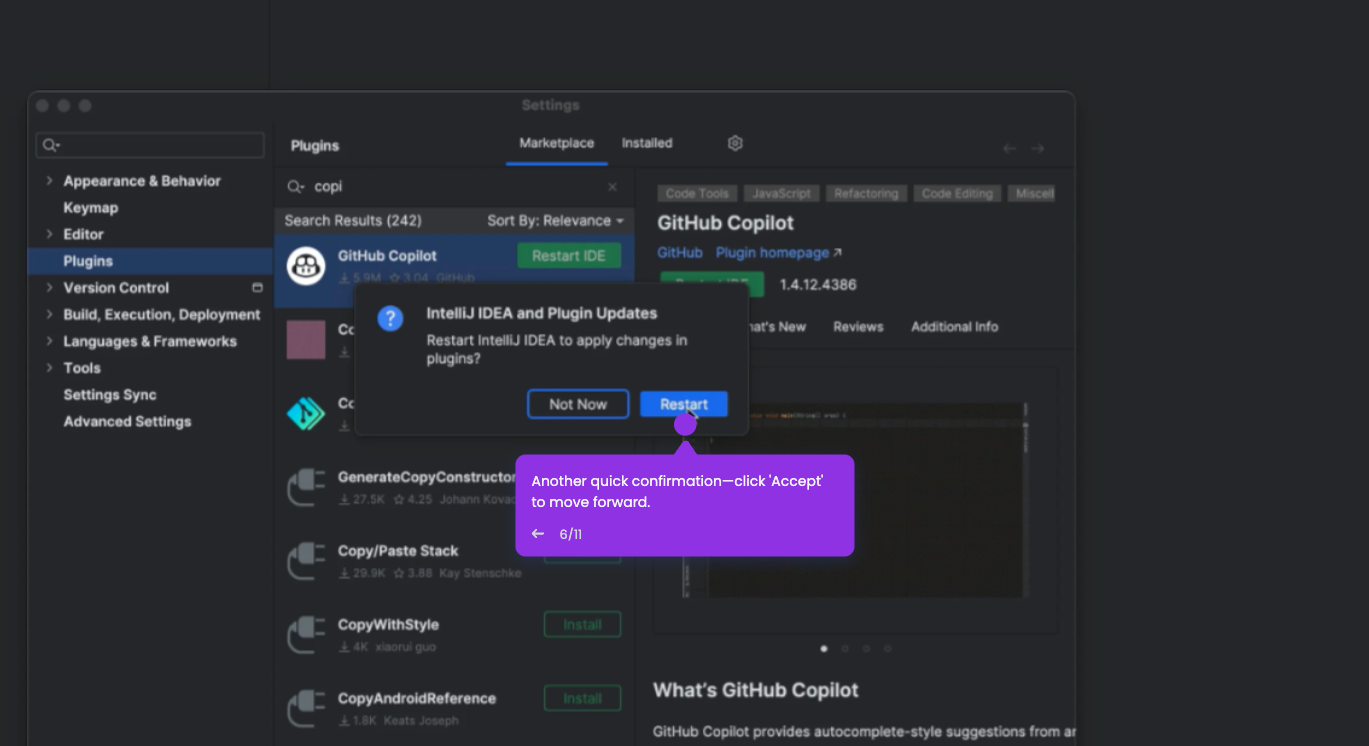Screen dimensions: 1369x746
Task: Expand Languages & Frameworks section
Action: (x=49, y=341)
